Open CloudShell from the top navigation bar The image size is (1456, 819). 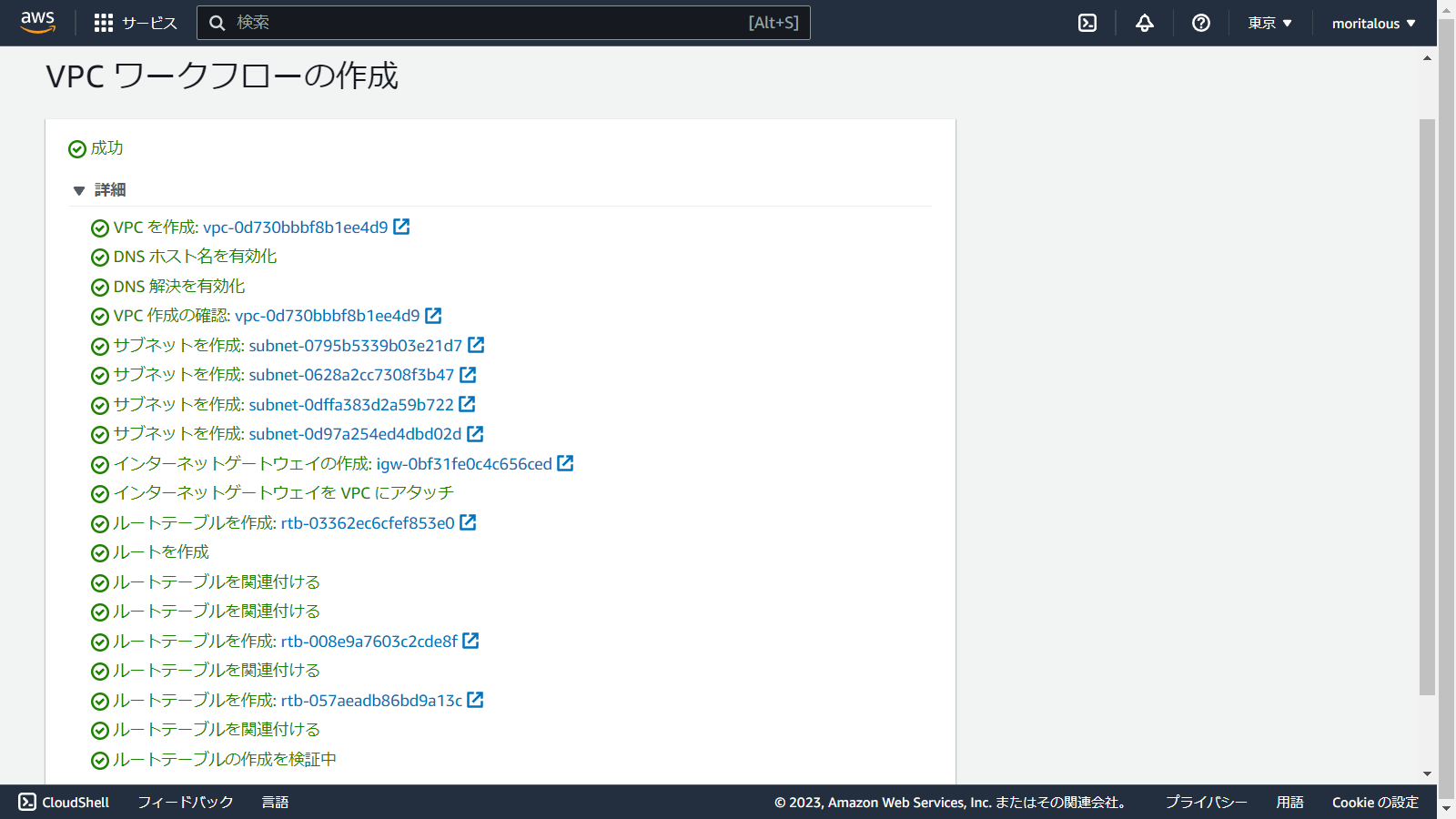click(x=1087, y=23)
